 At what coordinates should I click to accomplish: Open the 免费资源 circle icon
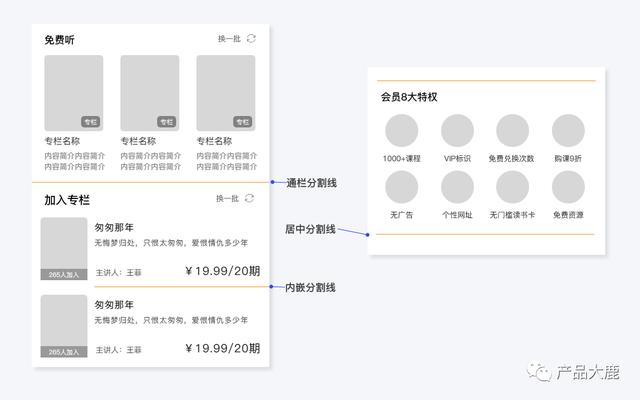point(568,187)
